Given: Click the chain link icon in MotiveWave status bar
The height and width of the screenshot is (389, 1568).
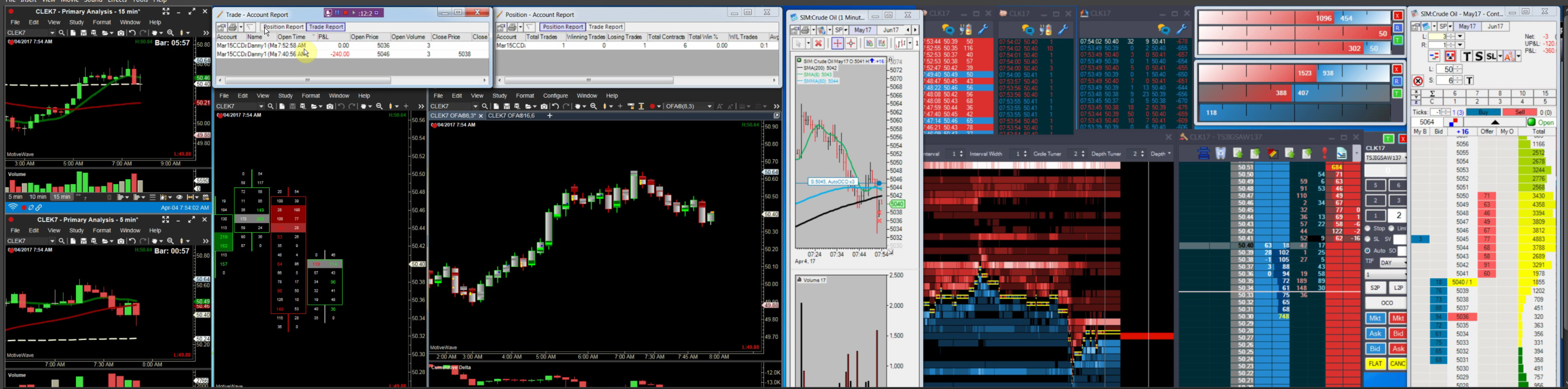Looking at the screenshot, I should [39, 208].
